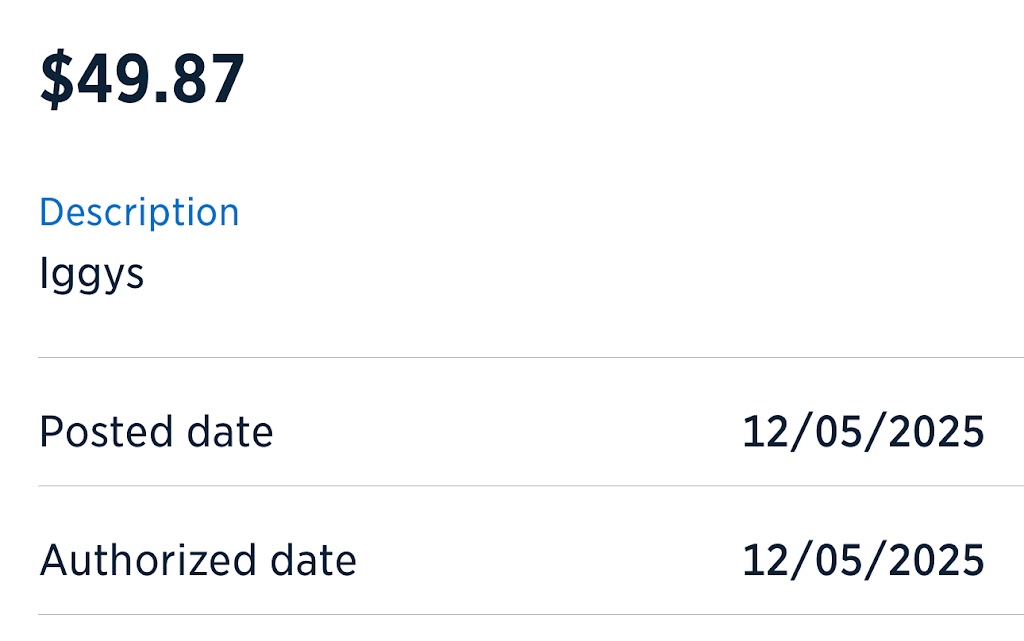The height and width of the screenshot is (641, 1024).
Task: Select the Iggys merchant name
Action: click(91, 274)
